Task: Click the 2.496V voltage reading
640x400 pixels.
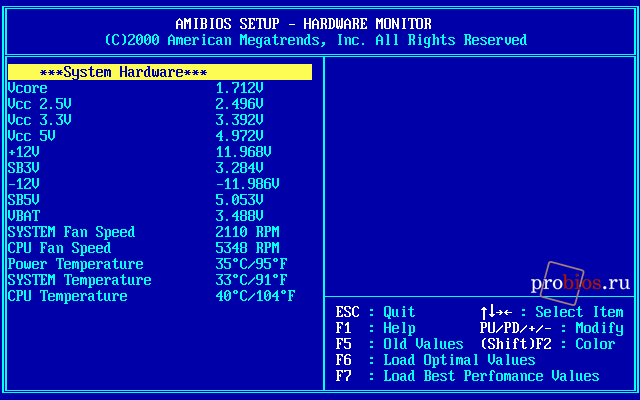Action: 240,104
